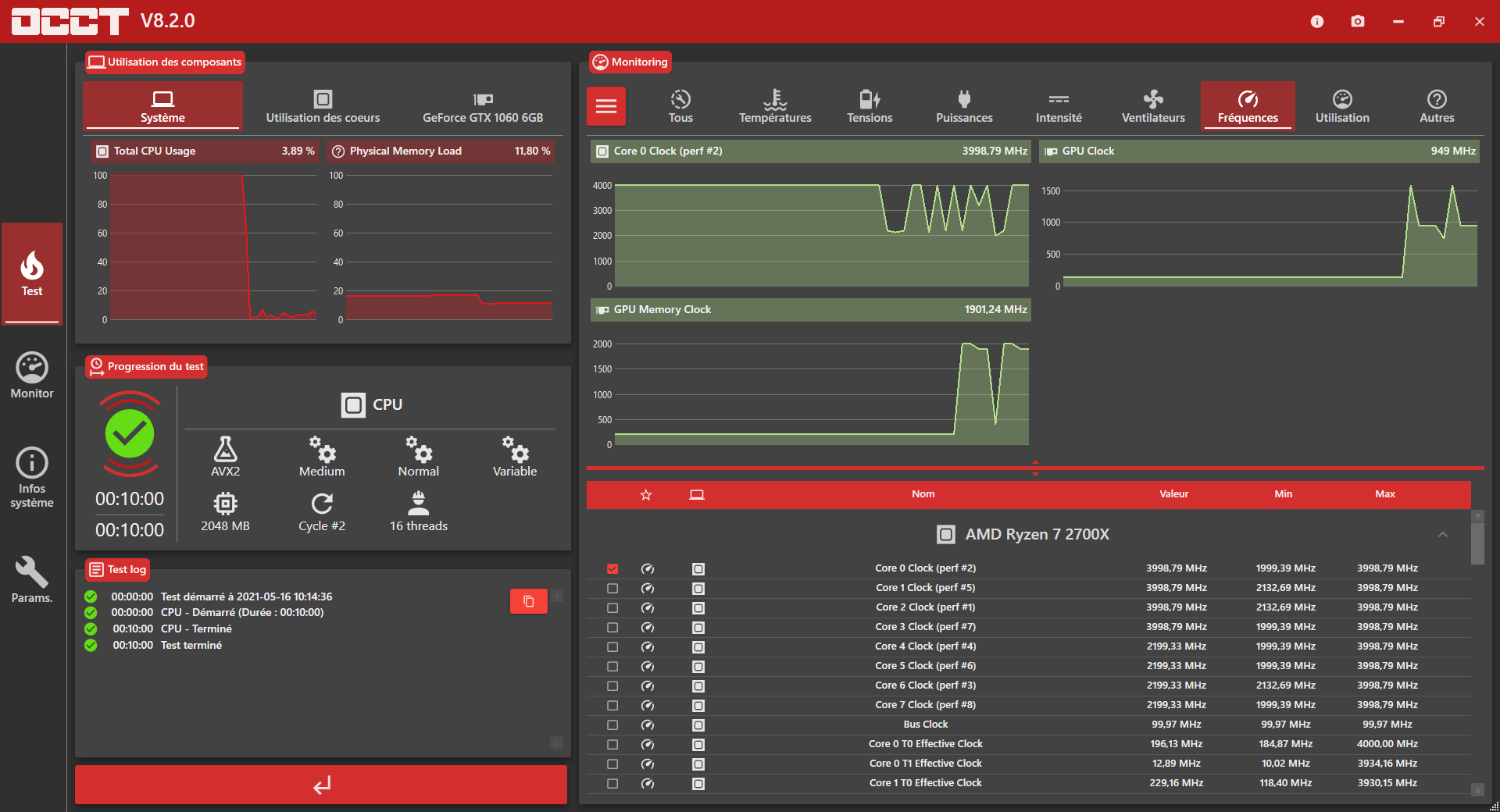Click the red splitter collapse arrows

point(1035,468)
